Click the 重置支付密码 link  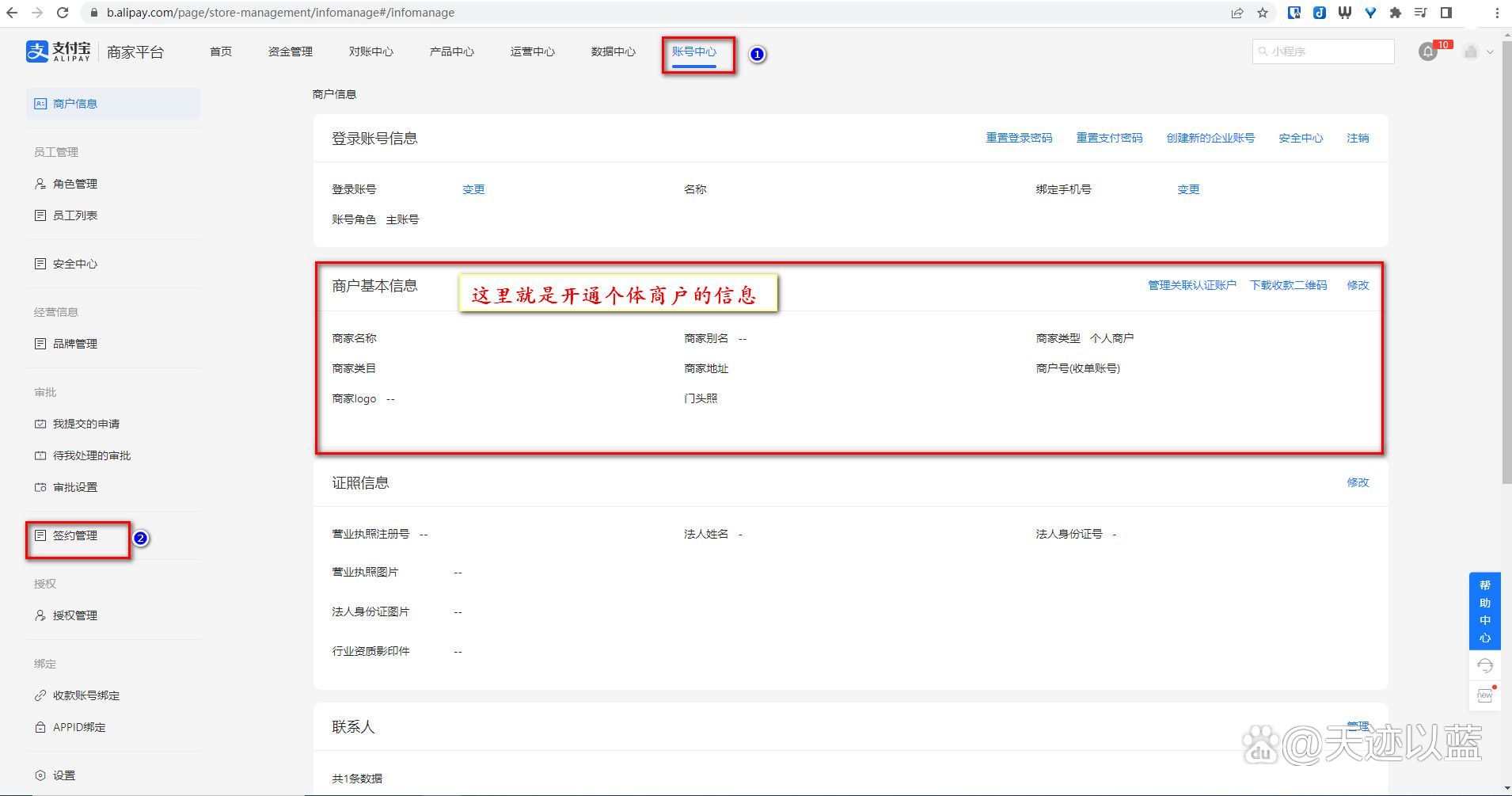(1109, 138)
